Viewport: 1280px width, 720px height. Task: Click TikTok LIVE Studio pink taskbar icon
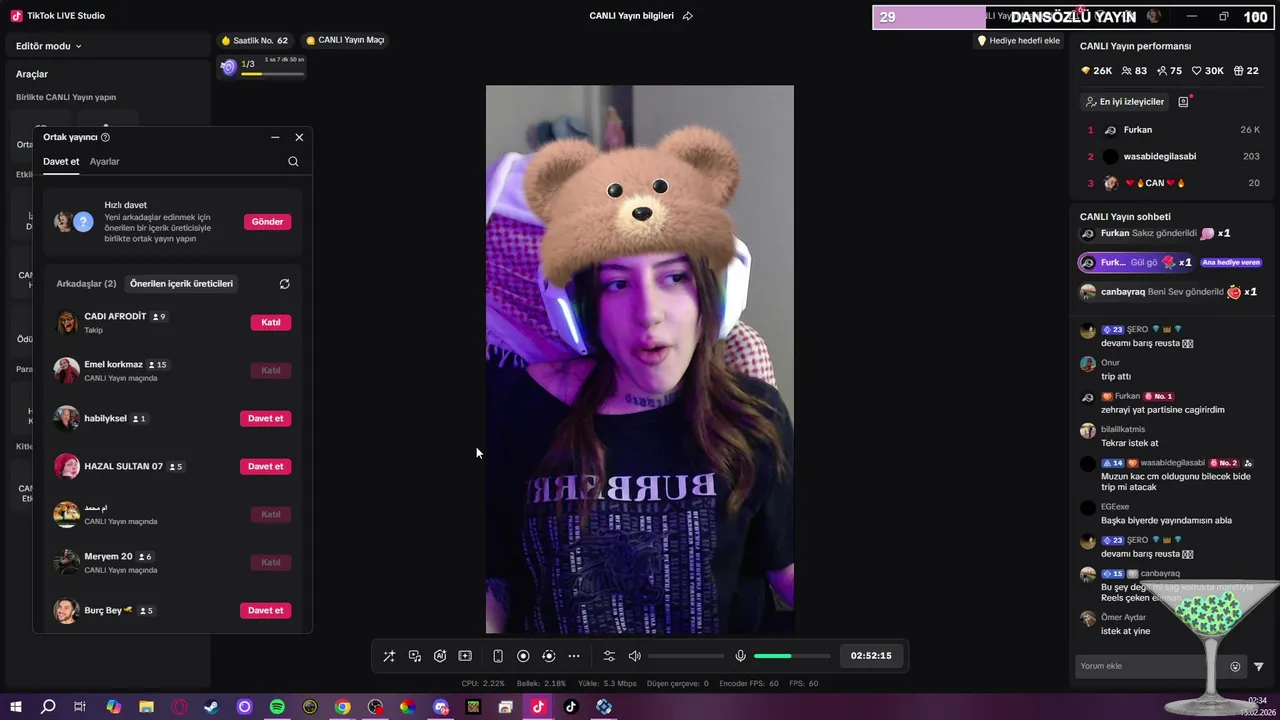[538, 707]
